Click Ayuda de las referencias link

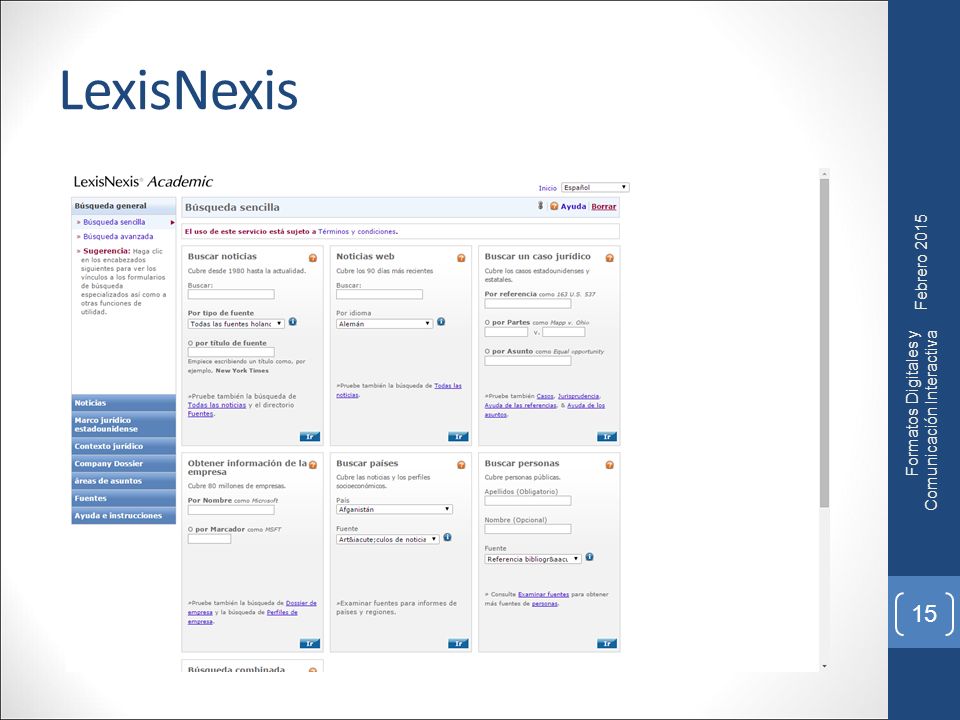coord(520,405)
